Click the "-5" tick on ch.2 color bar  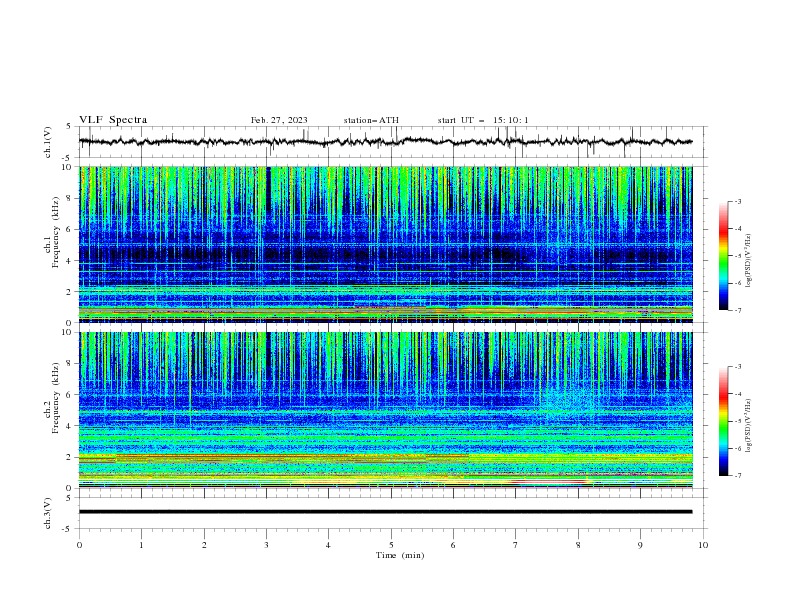pyautogui.click(x=737, y=421)
